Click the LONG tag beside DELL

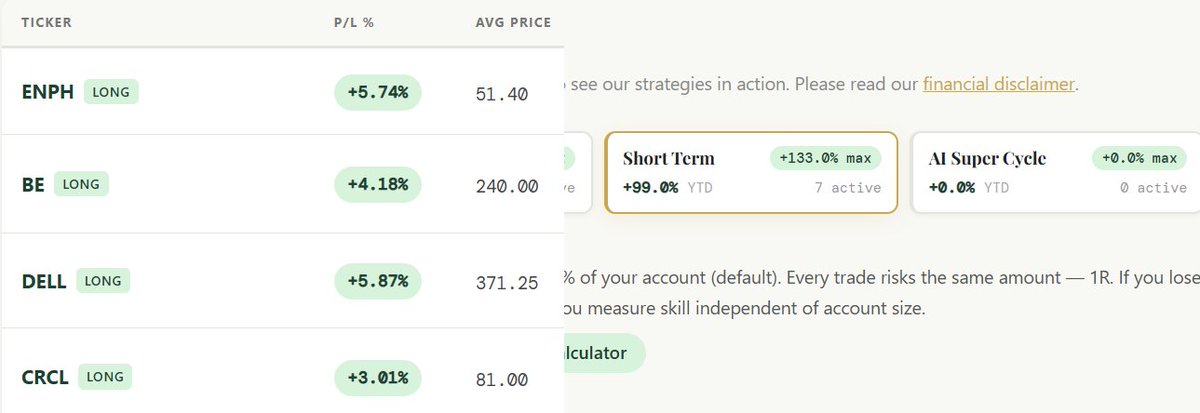click(x=103, y=281)
